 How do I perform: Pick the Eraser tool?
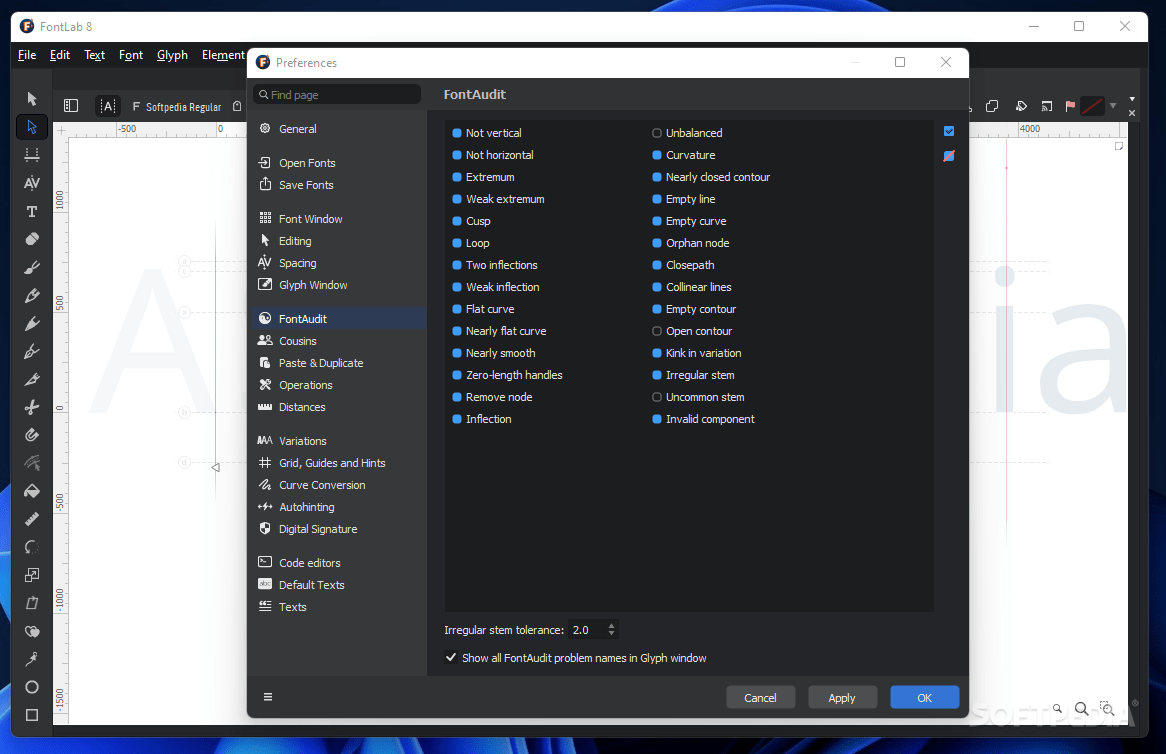(32, 239)
